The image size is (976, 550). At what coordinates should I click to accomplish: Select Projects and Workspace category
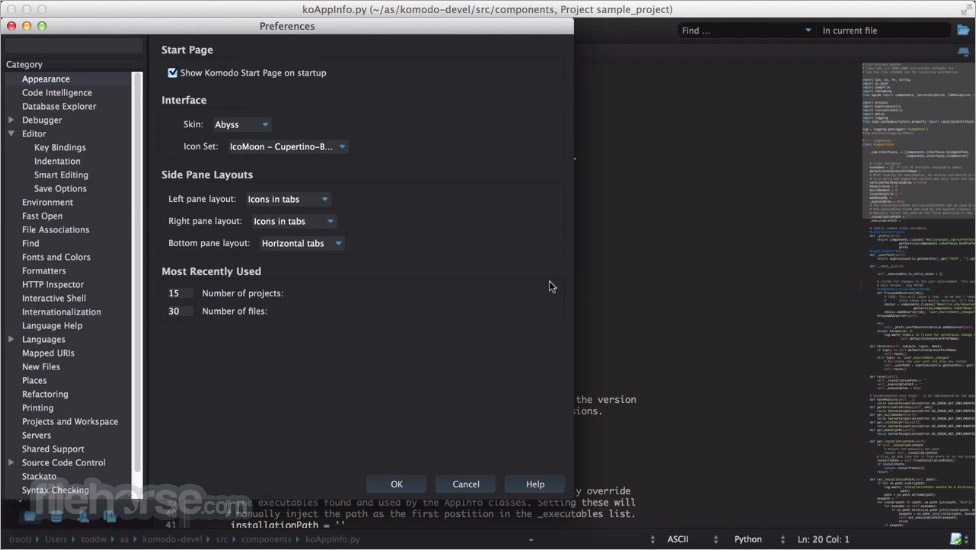(70, 421)
